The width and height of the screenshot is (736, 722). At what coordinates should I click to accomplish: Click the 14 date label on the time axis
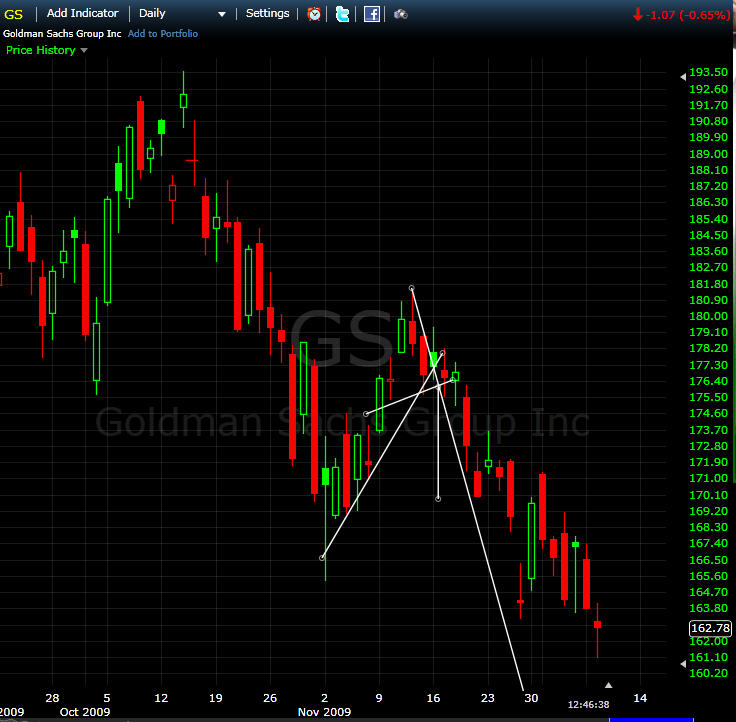coord(640,698)
